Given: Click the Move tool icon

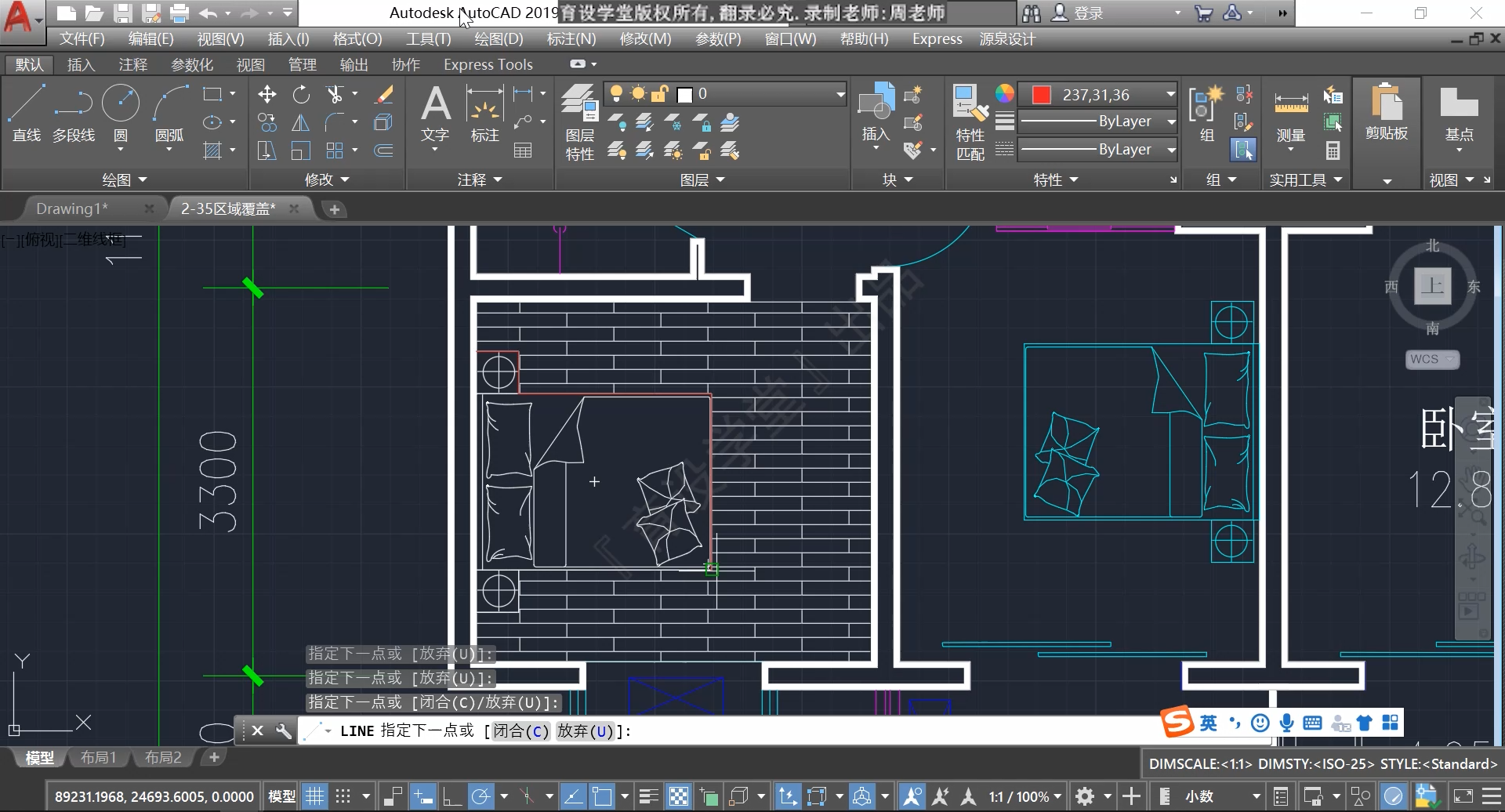Looking at the screenshot, I should point(267,95).
